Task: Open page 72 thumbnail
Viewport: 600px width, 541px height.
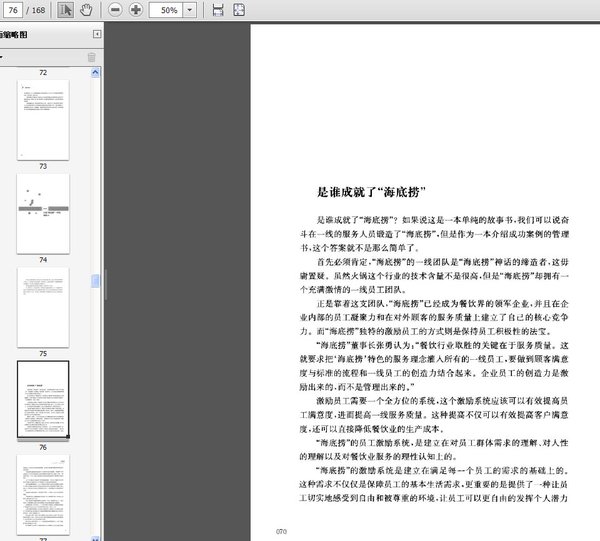Action: tap(45, 74)
